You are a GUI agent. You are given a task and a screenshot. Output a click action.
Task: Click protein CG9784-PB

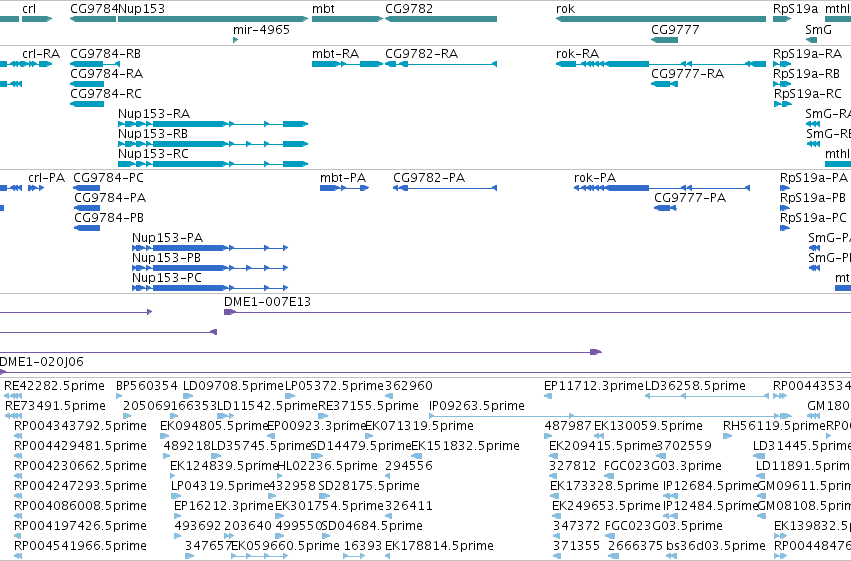[x=87, y=228]
